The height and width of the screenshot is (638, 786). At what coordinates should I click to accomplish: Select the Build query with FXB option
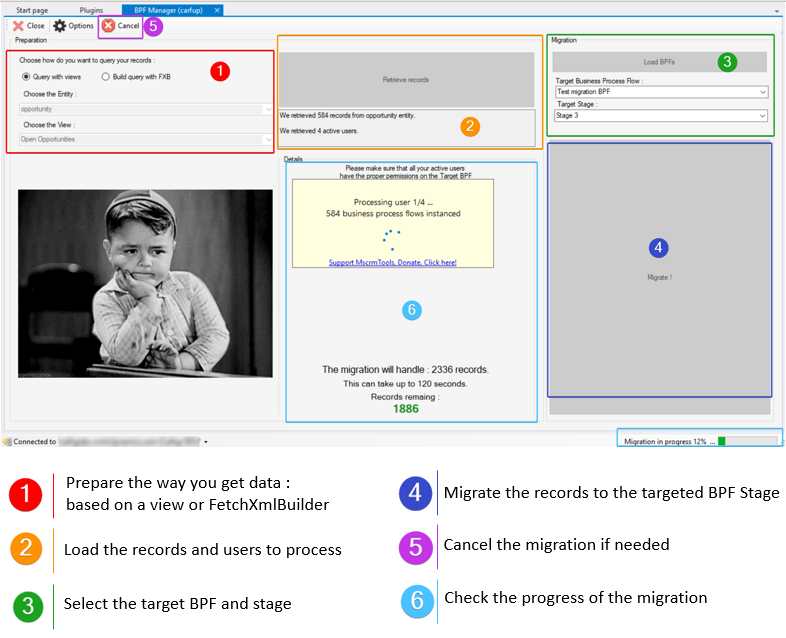tap(105, 77)
